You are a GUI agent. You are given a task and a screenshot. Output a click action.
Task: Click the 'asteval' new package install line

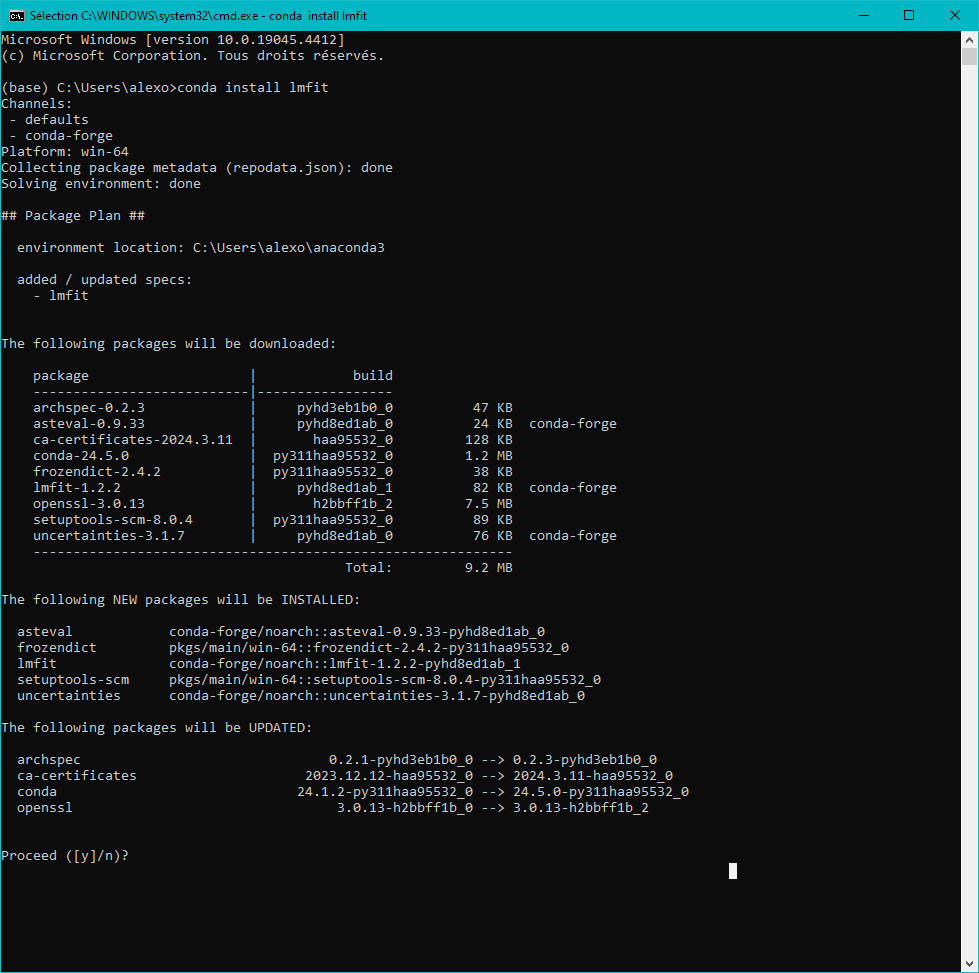(x=280, y=632)
